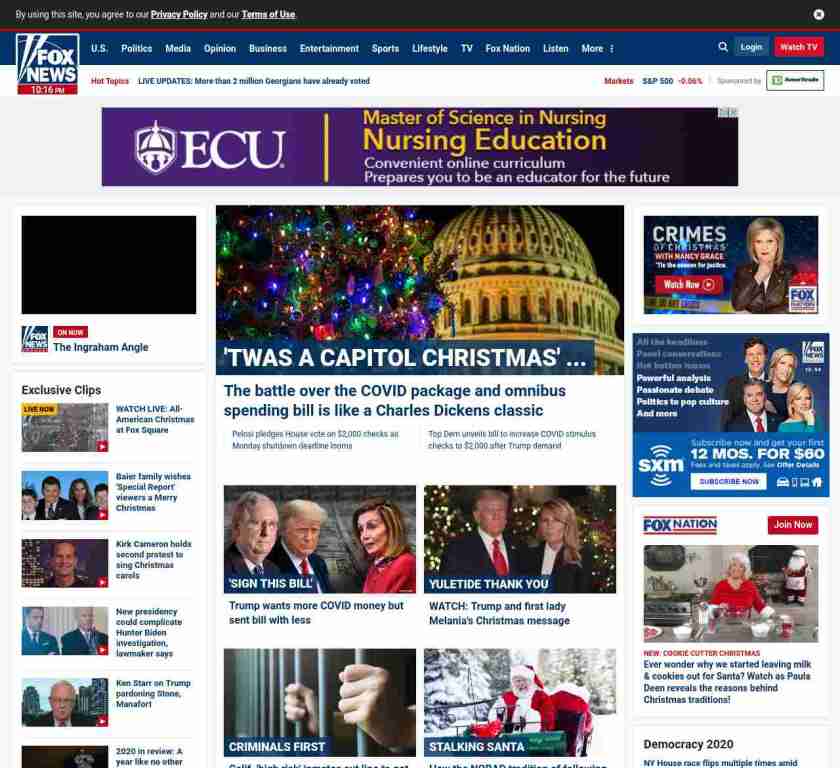Click the red Watch TV button
Image resolution: width=840 pixels, height=768 pixels.
(799, 47)
